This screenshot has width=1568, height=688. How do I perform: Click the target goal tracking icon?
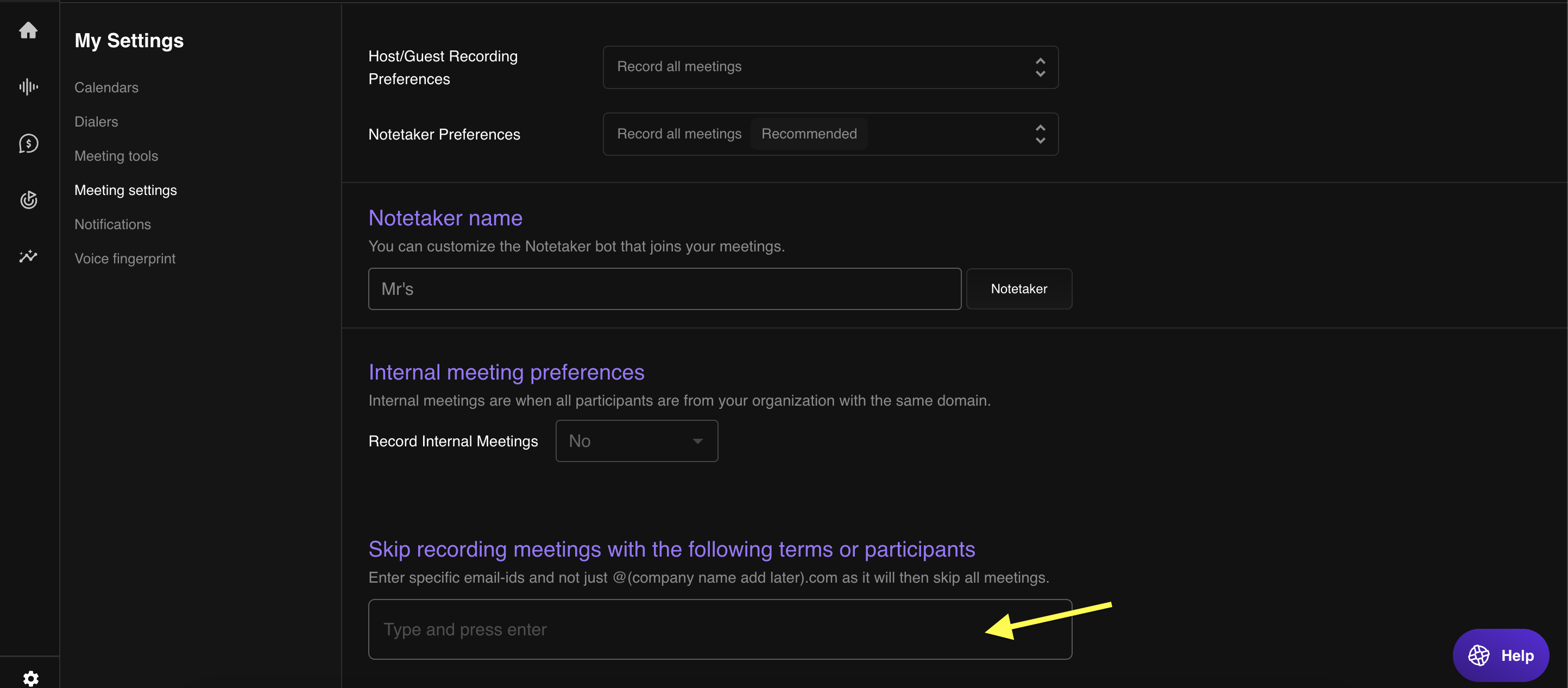tap(28, 199)
